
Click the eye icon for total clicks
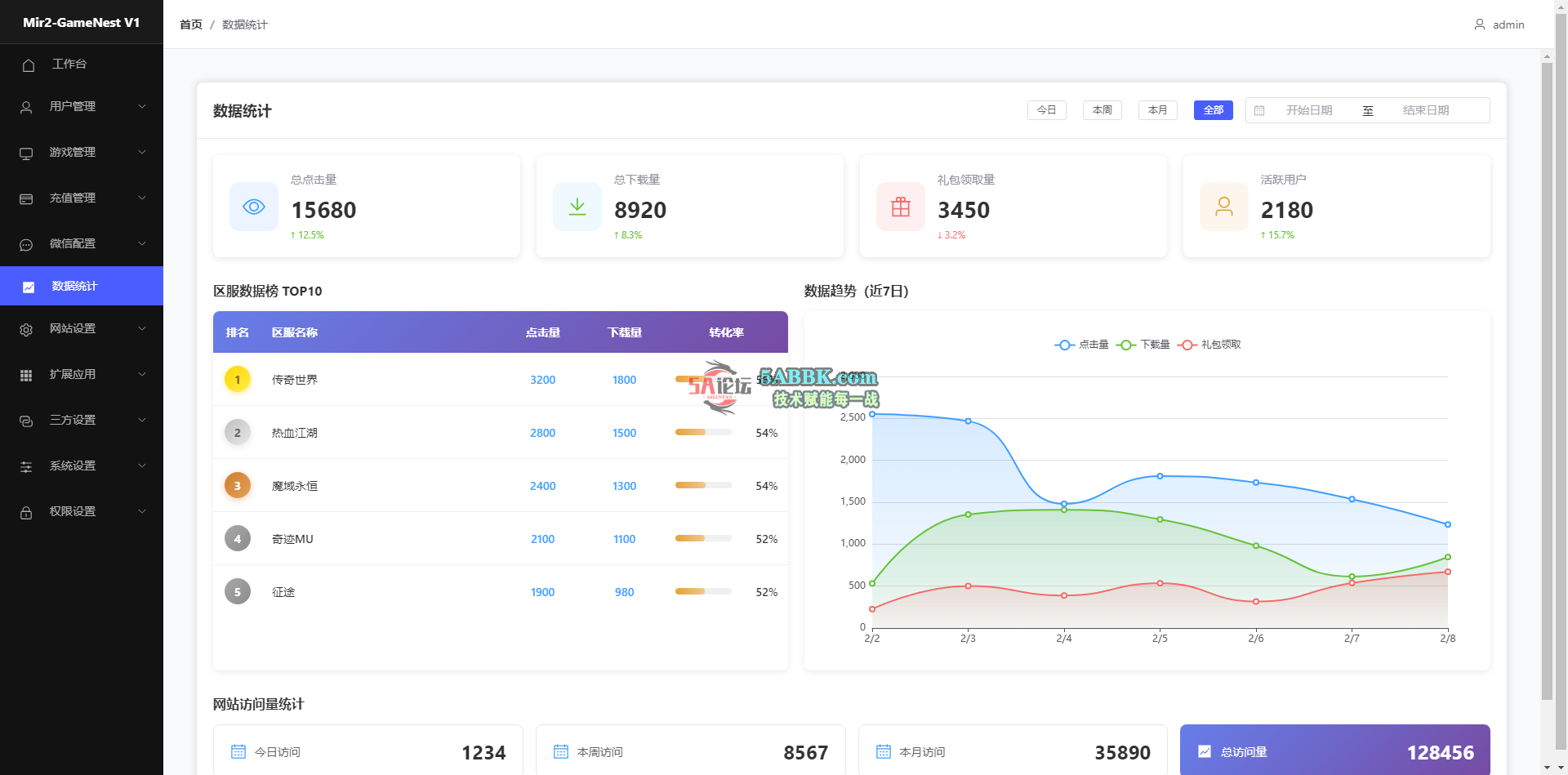(254, 207)
